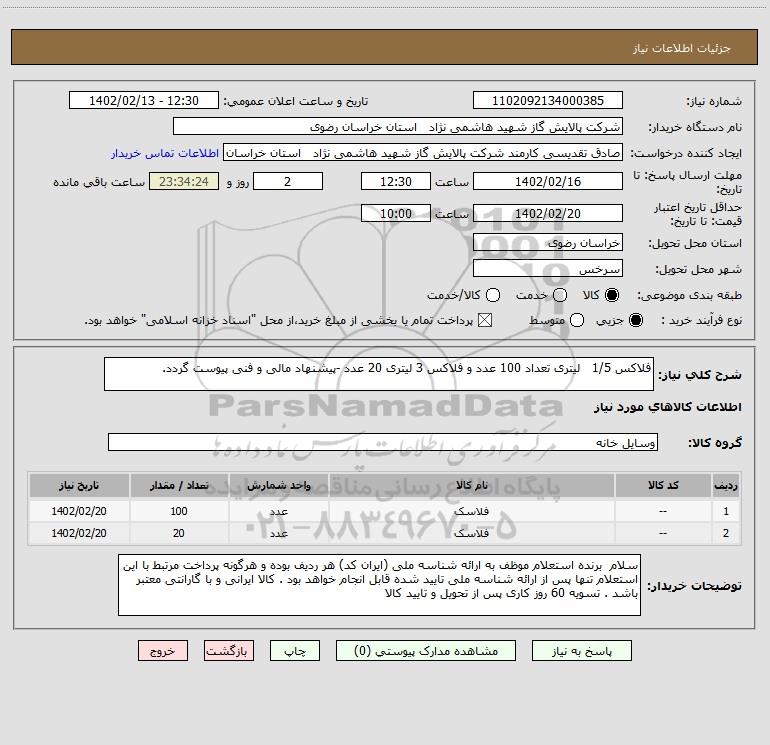Click the پاسخ به نیاز button
This screenshot has width=770, height=745.
tap(581, 651)
